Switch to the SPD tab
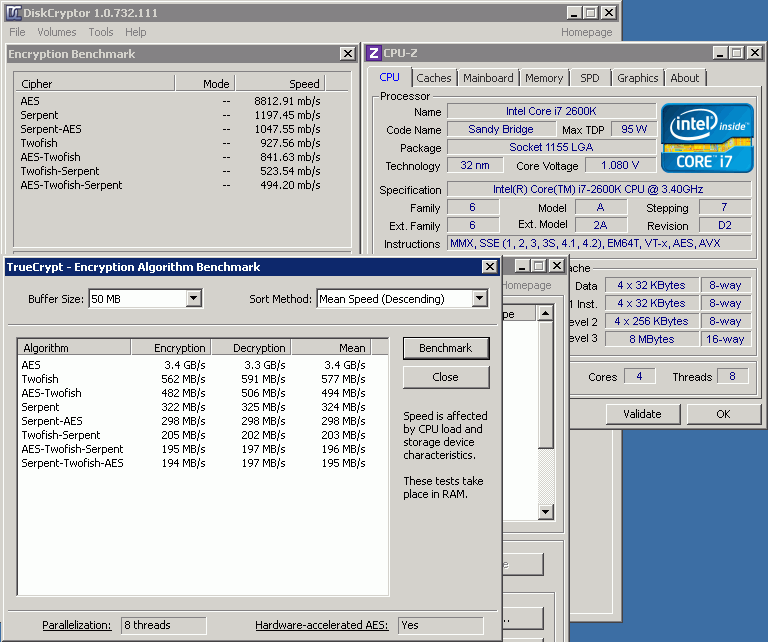Viewport: 768px width, 642px height. pyautogui.click(x=590, y=78)
